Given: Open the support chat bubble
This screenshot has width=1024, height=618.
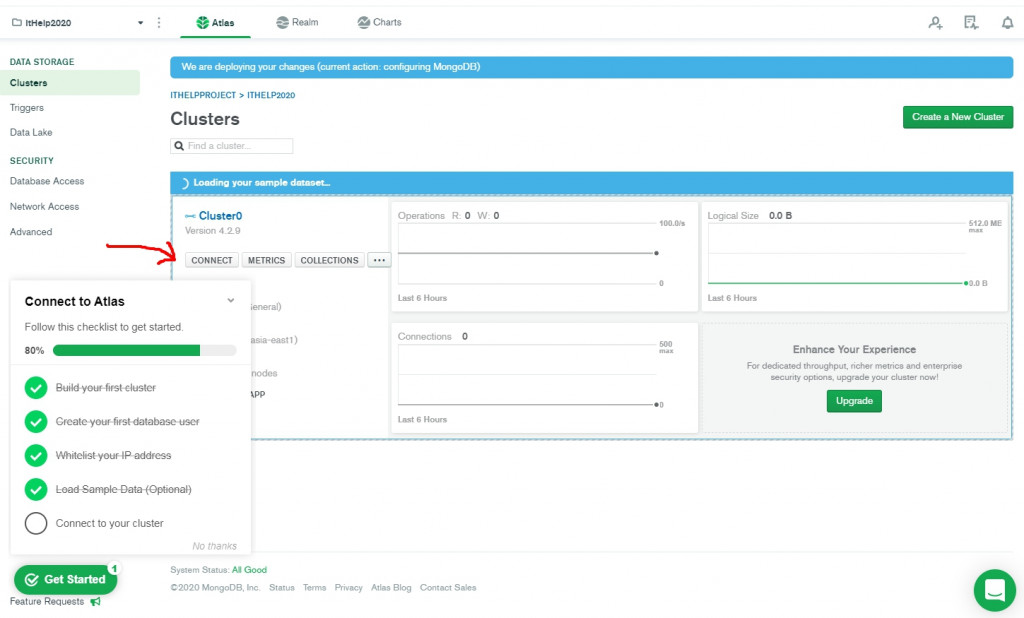Looking at the screenshot, I should click(x=995, y=590).
